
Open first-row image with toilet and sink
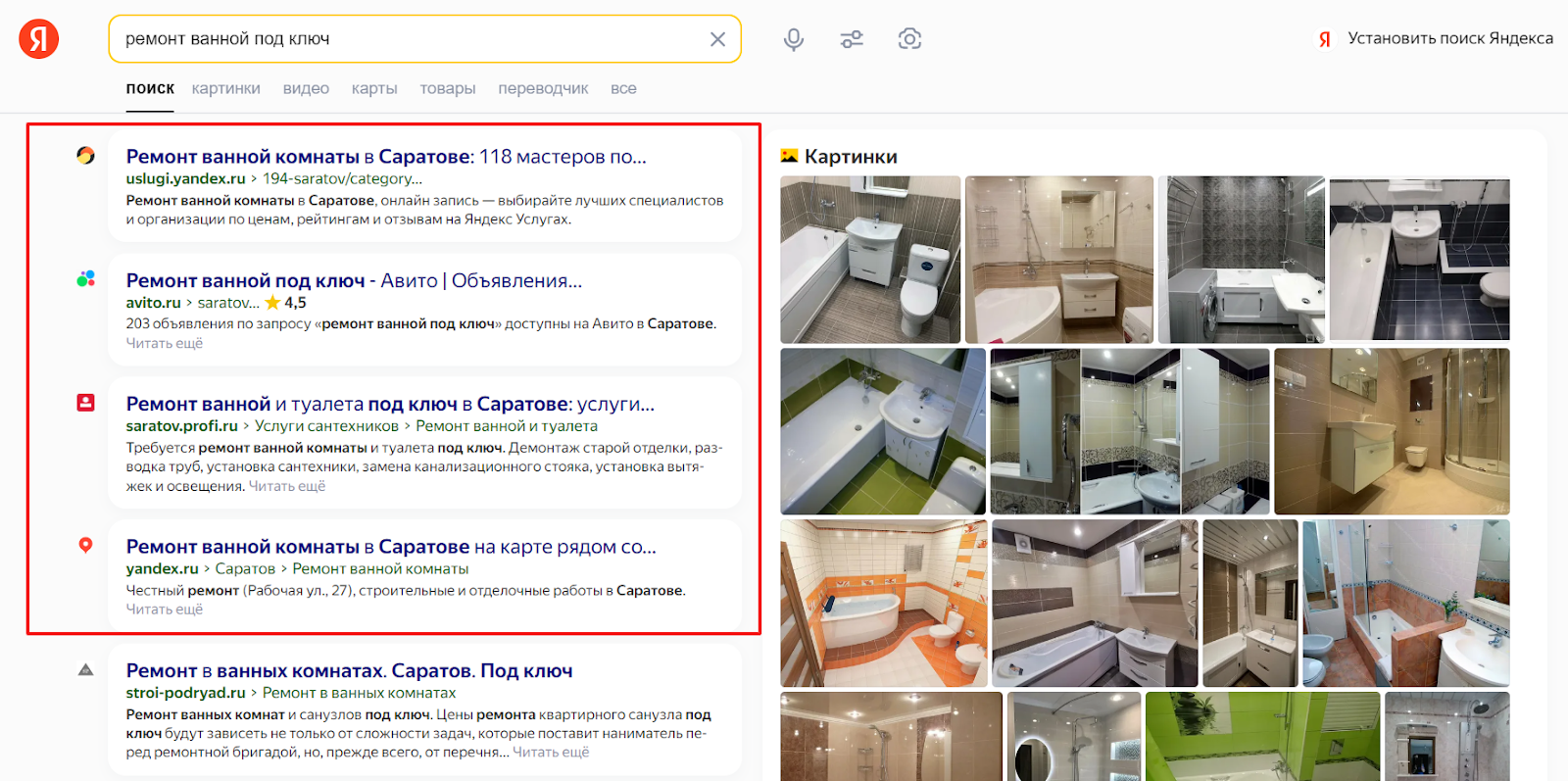[x=870, y=260]
